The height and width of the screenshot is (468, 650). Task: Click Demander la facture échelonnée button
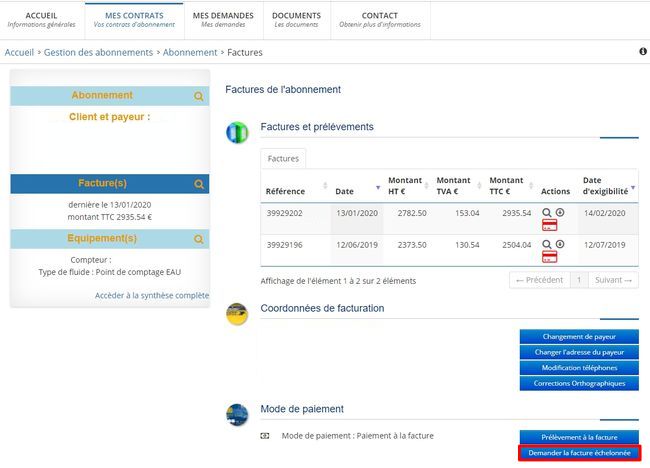click(579, 453)
